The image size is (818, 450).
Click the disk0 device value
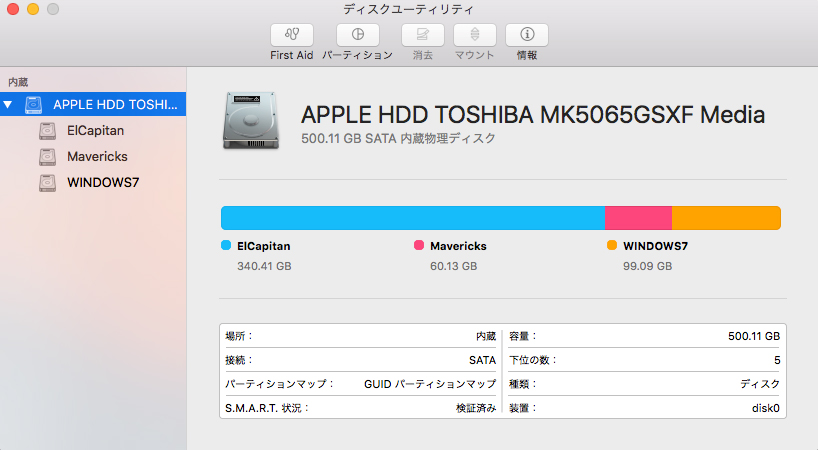(765, 408)
